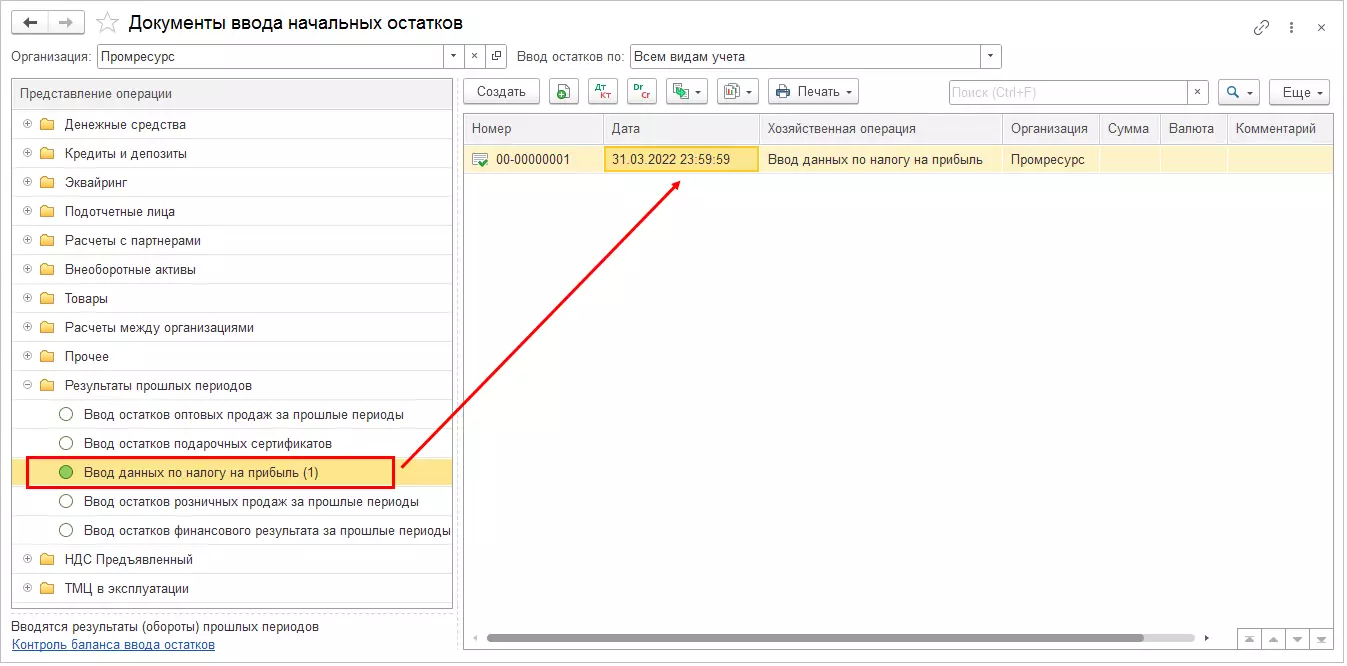Open the Организация dropdown list
Image resolution: width=1347 pixels, height=666 pixels.
click(x=454, y=57)
